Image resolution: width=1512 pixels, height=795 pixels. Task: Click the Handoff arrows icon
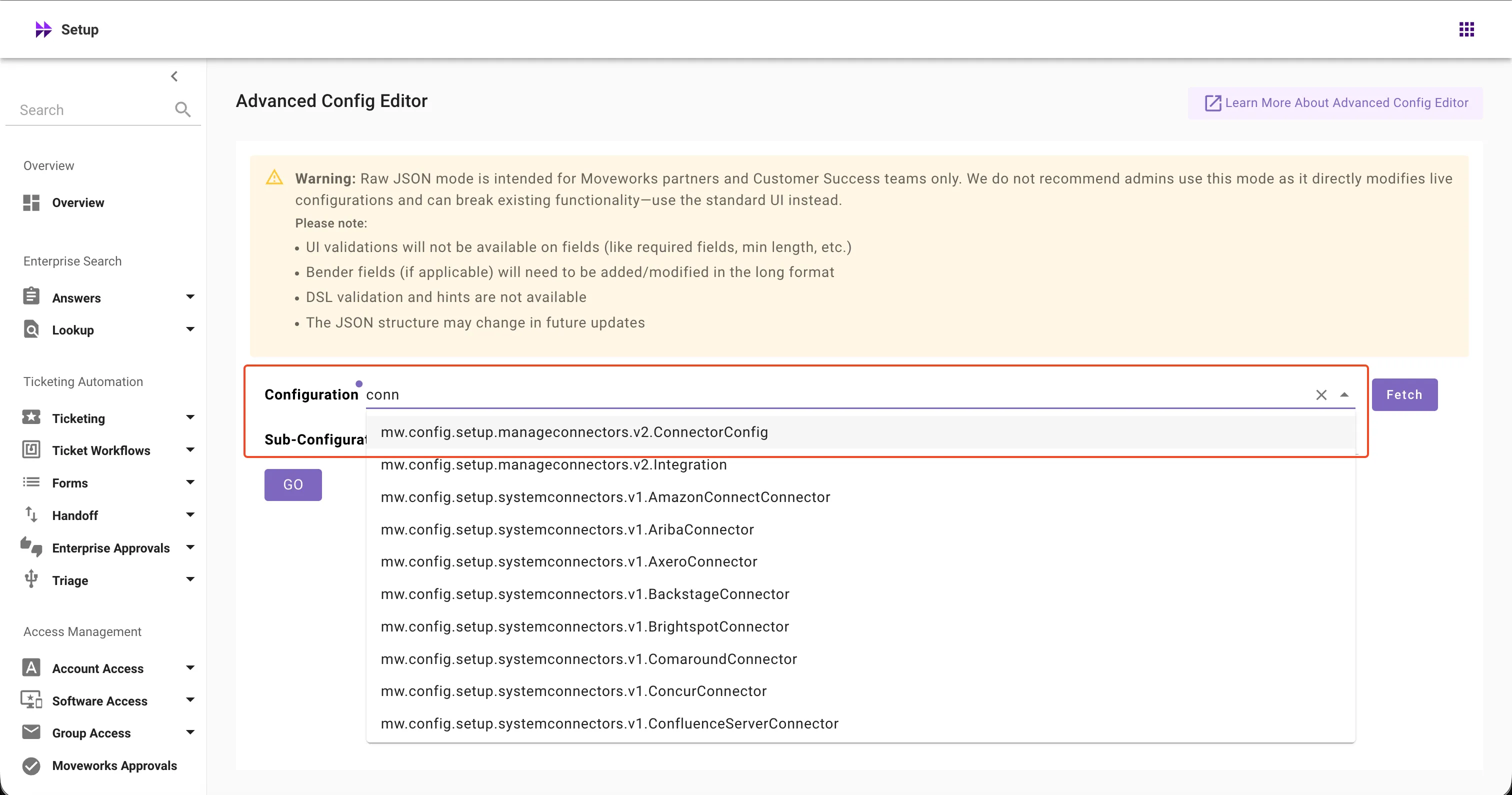31,515
